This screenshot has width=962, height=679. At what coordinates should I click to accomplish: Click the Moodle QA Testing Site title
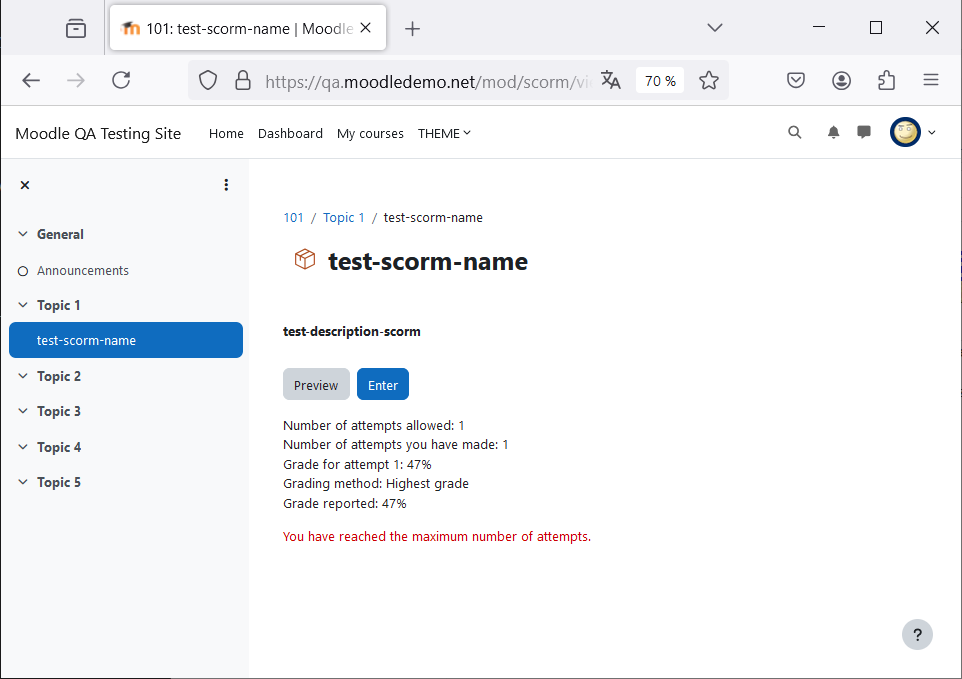(x=98, y=134)
